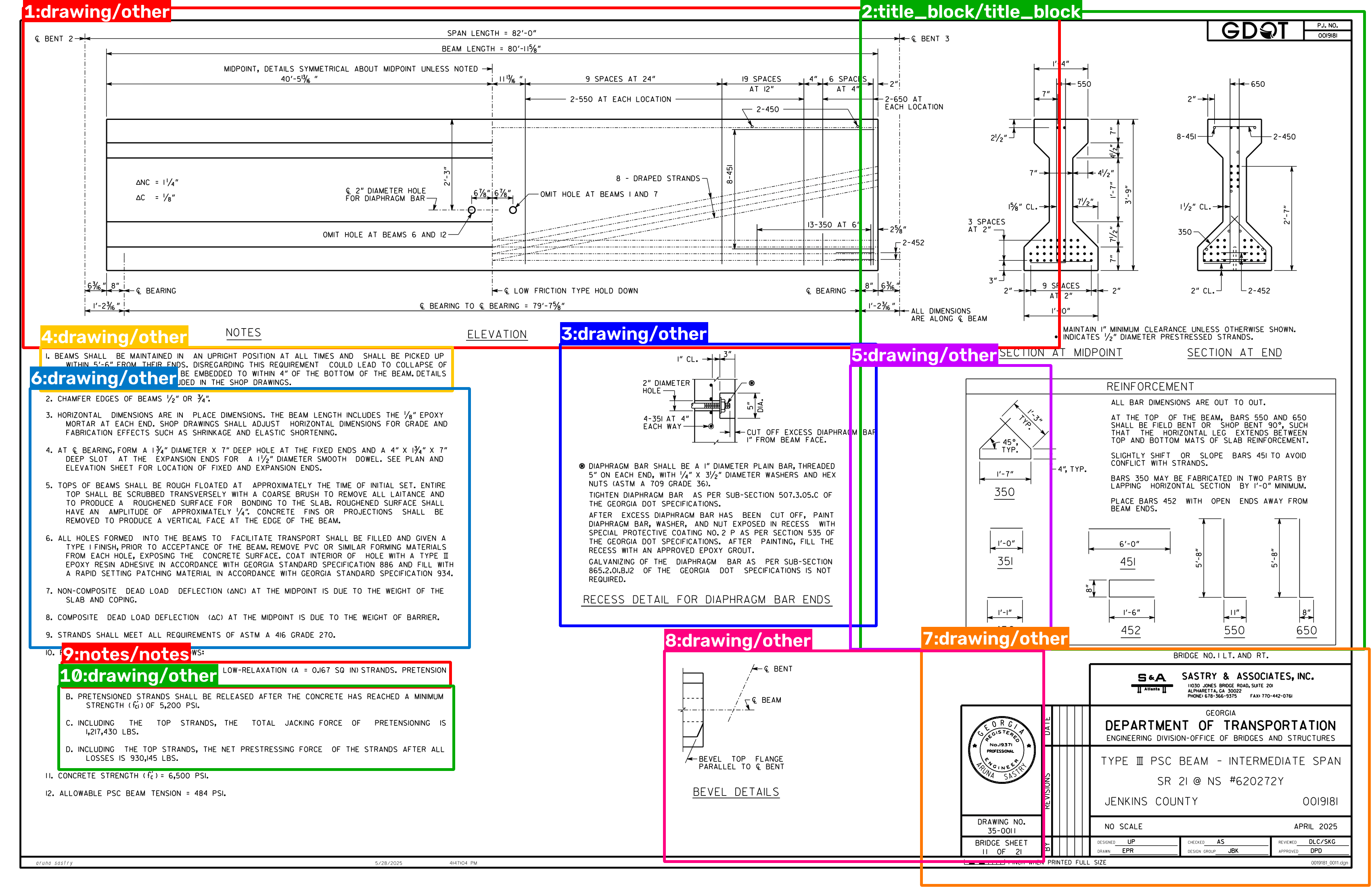The image size is (1372, 888).
Task: Click the "2-550 AT EACH LOCATION" callout
Action: (620, 99)
